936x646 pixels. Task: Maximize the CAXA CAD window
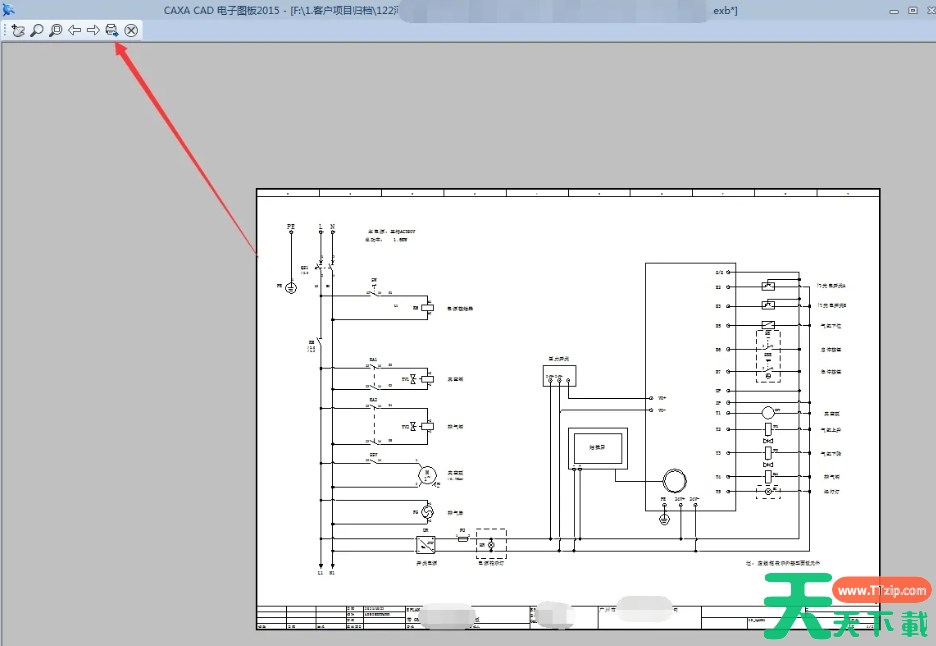click(912, 10)
